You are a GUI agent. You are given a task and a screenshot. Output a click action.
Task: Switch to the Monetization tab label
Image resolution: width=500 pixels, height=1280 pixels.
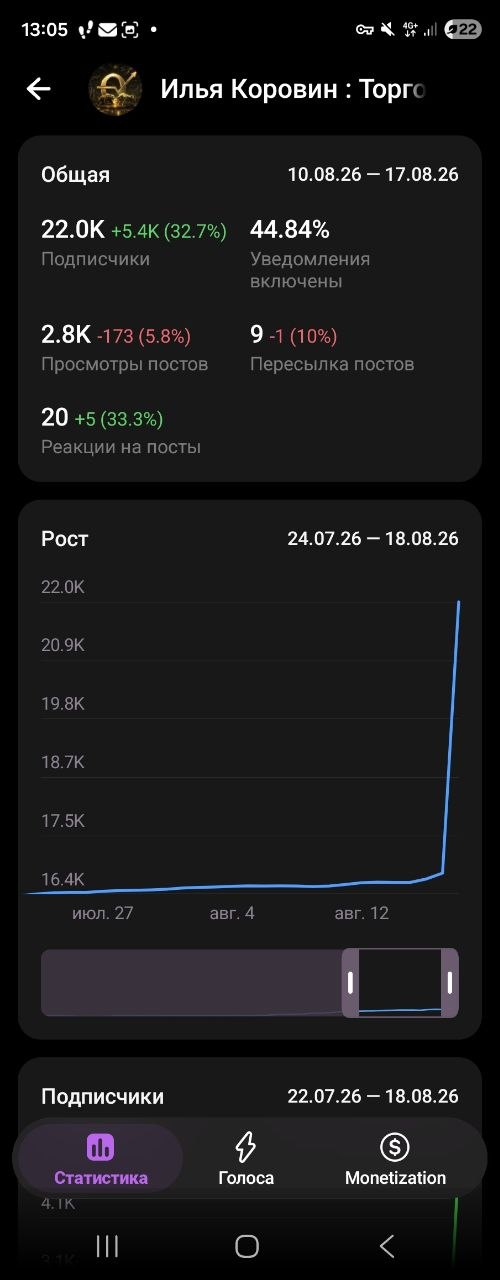point(395,1178)
